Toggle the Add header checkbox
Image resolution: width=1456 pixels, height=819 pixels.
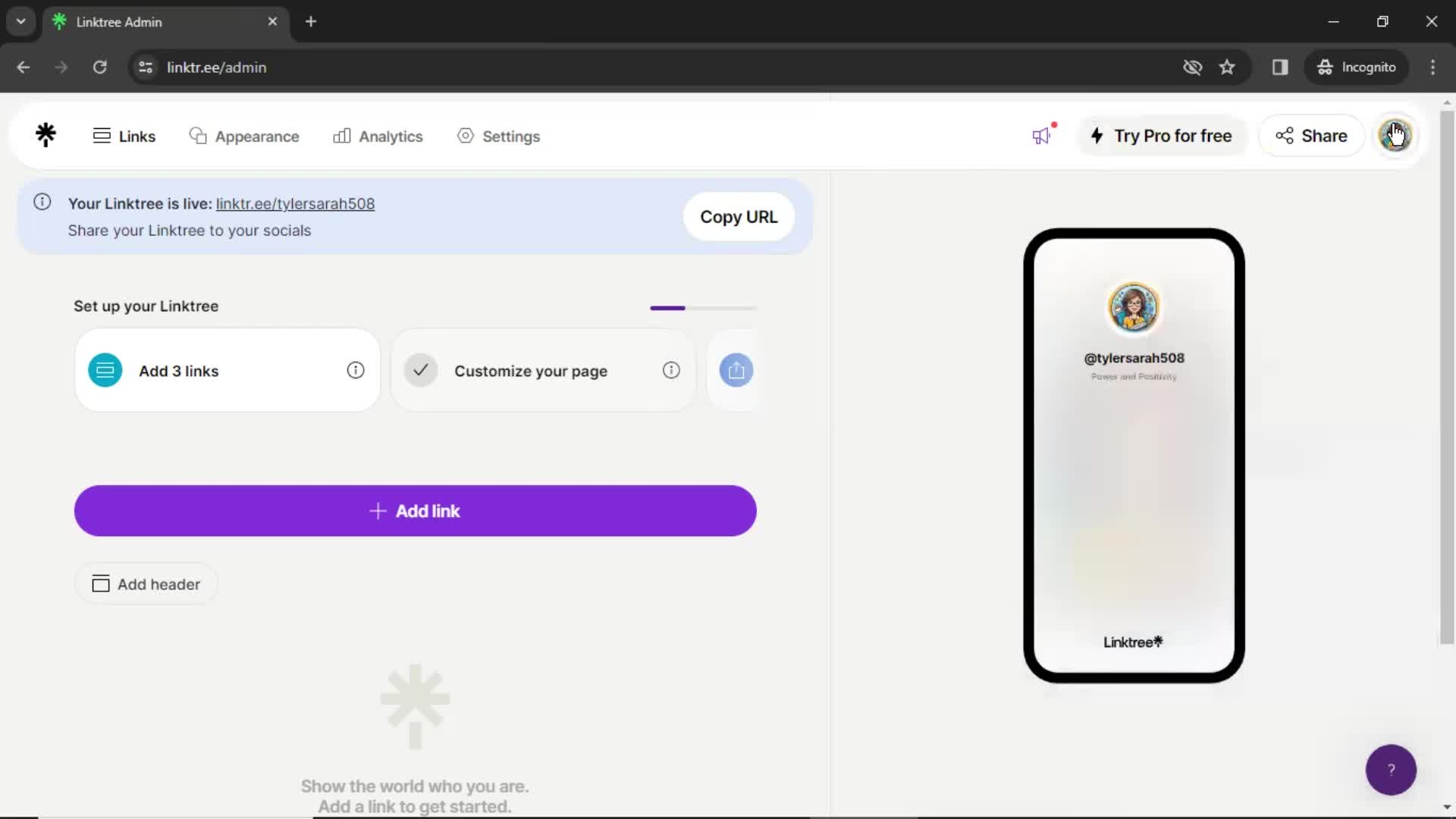point(101,584)
